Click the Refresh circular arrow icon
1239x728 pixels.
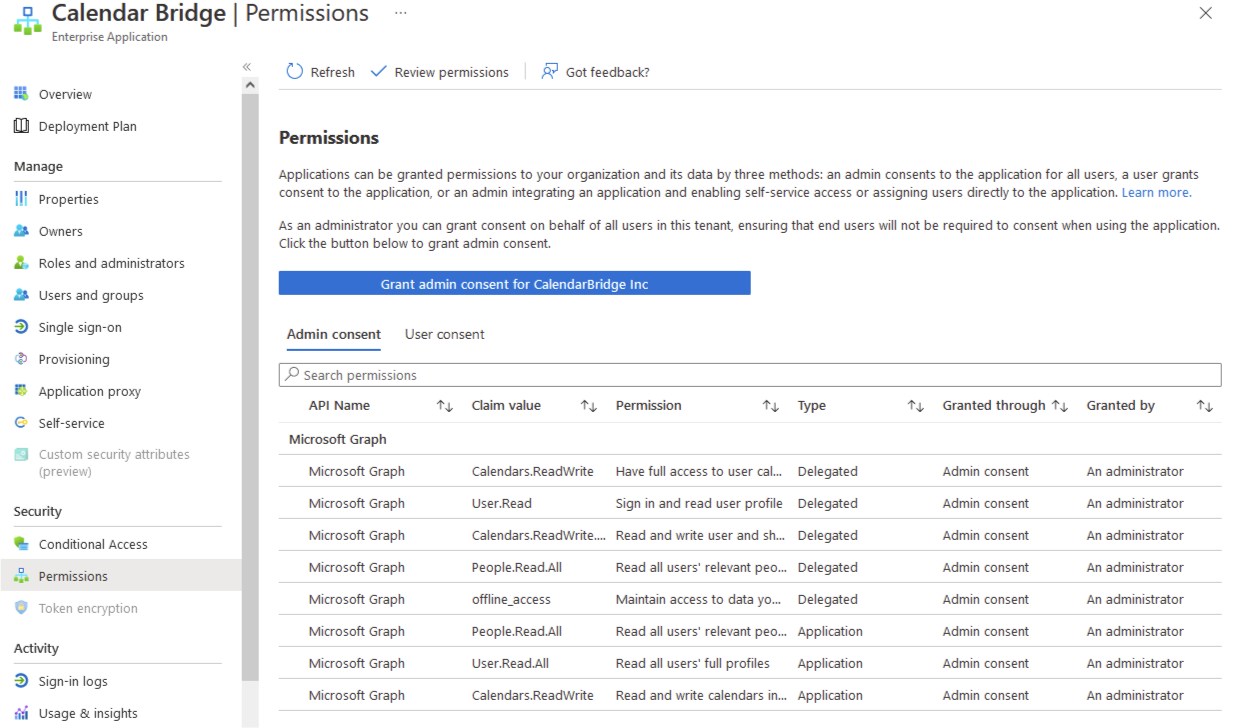click(x=294, y=72)
